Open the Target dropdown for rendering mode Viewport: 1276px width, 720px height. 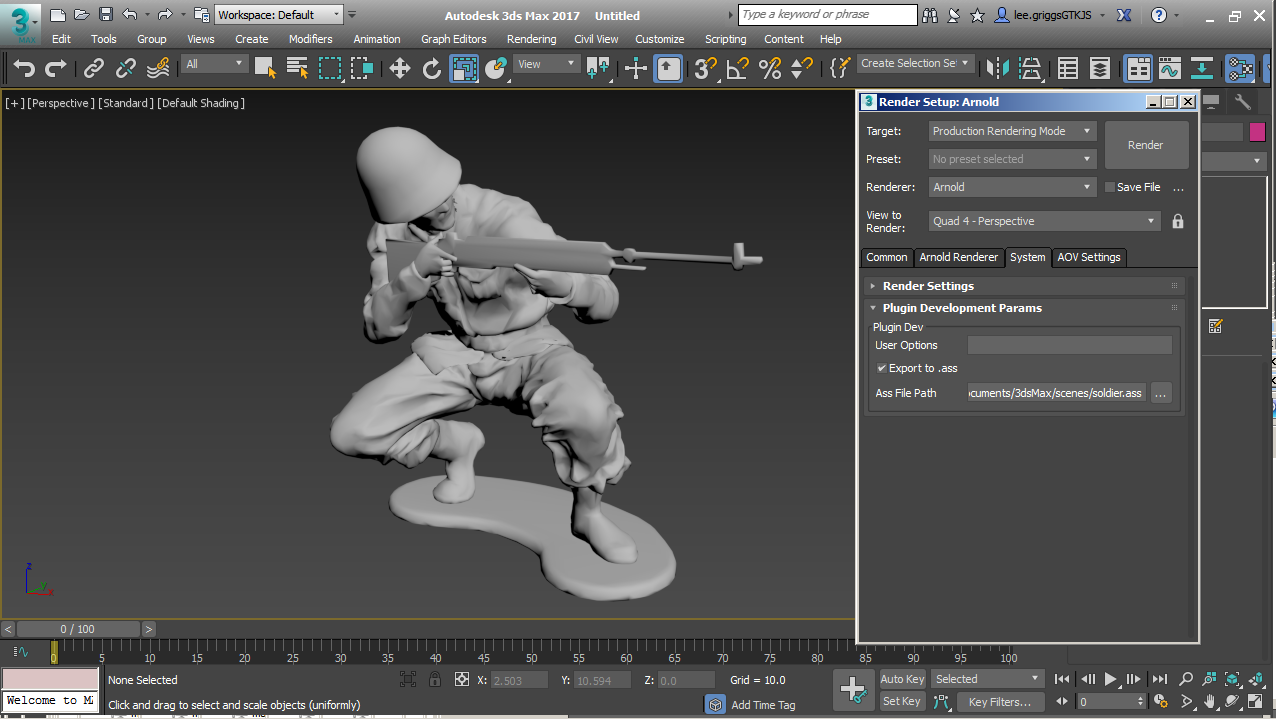point(1012,131)
